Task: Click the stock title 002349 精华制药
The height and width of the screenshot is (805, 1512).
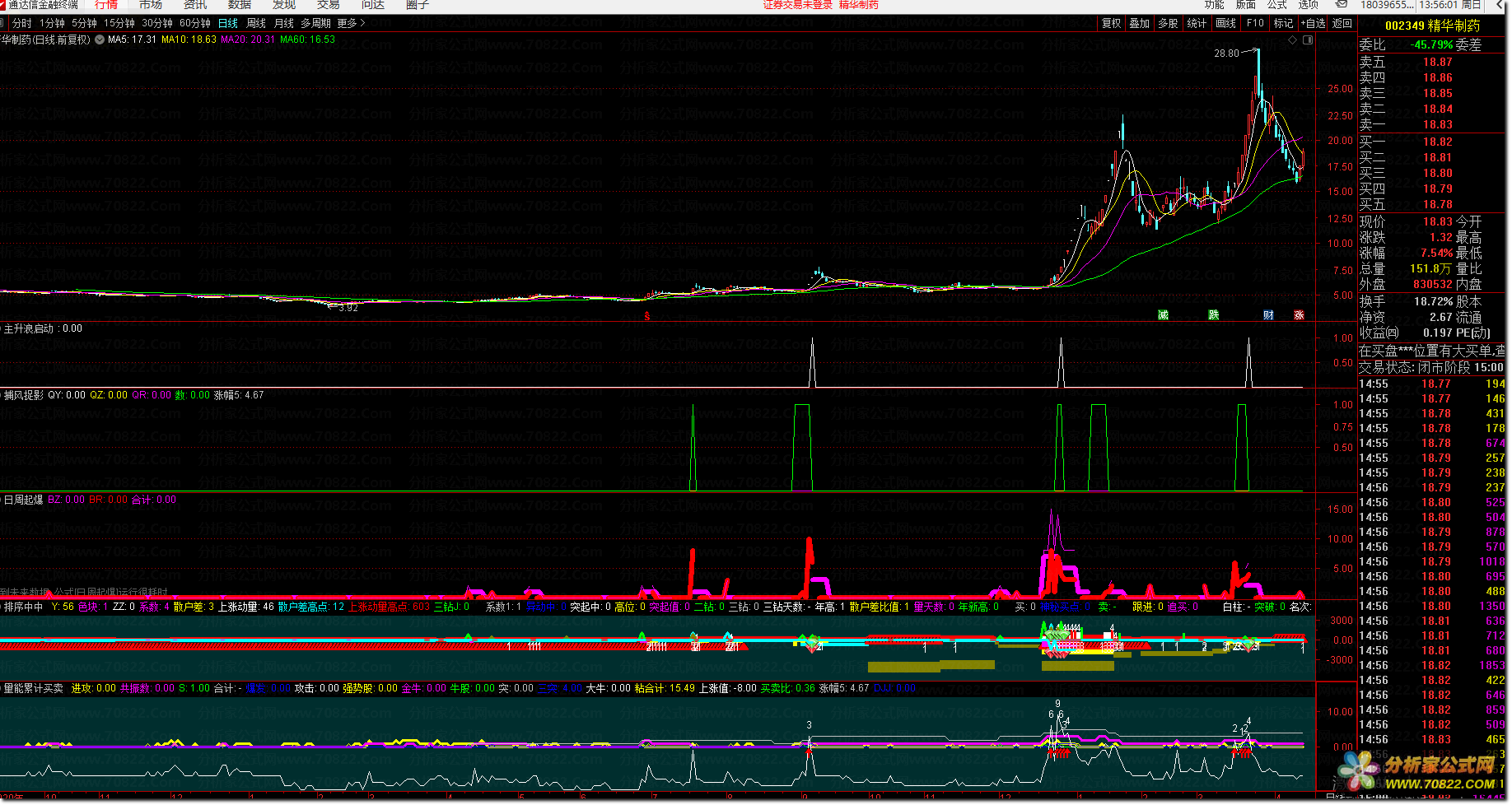Action: 1432,26
